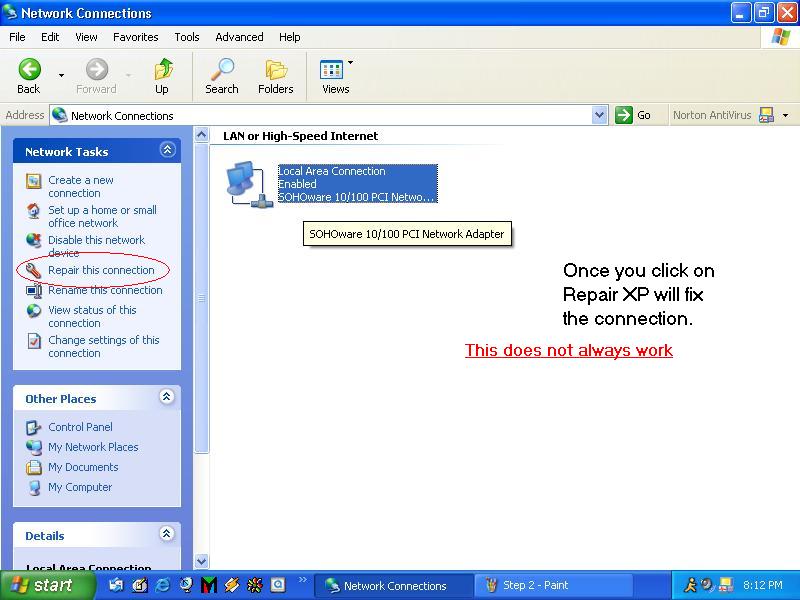Click the network computers tray icon

tap(726, 585)
